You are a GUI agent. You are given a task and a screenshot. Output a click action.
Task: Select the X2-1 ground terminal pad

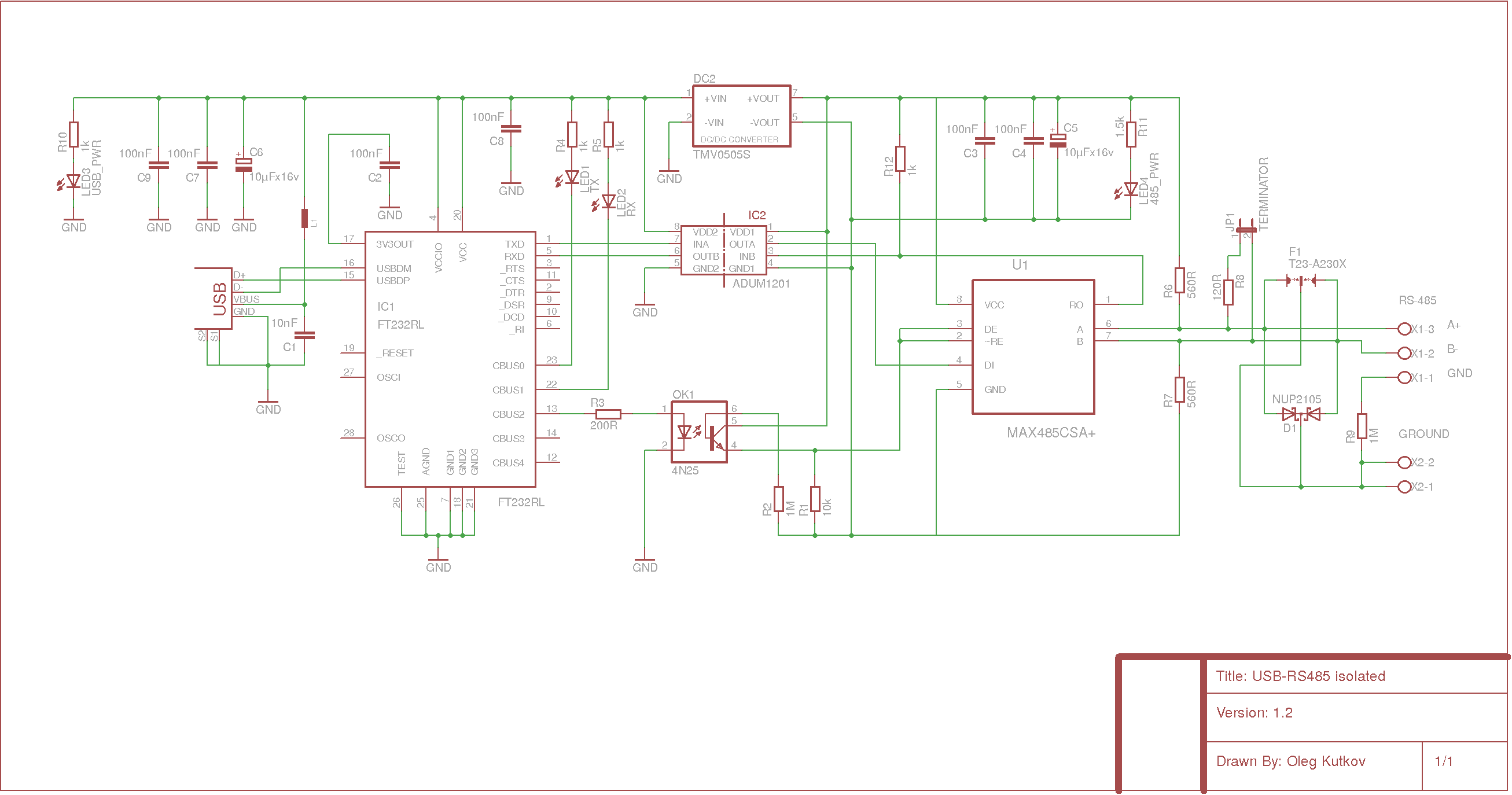[1404, 487]
